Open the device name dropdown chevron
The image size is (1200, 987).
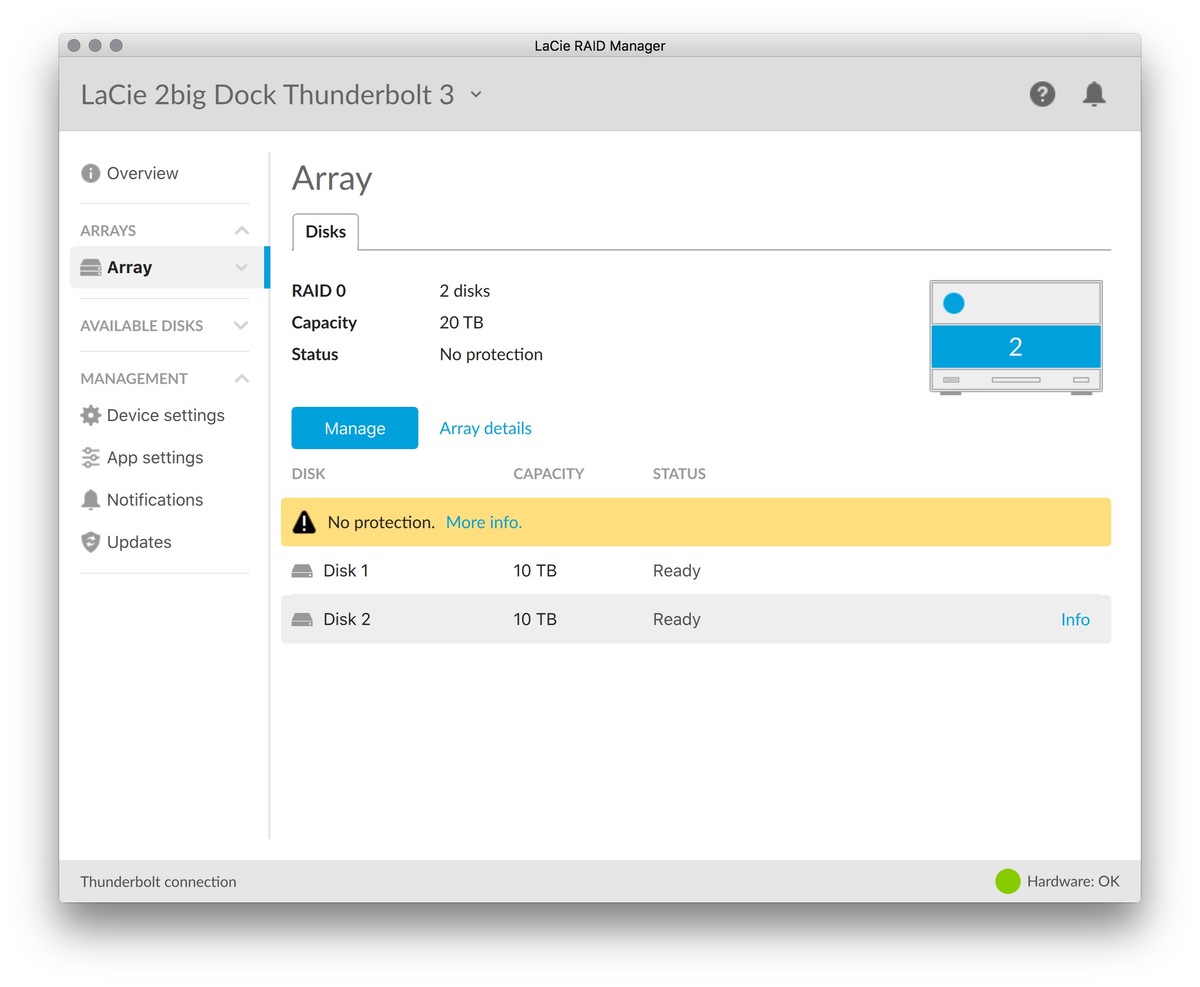[476, 94]
